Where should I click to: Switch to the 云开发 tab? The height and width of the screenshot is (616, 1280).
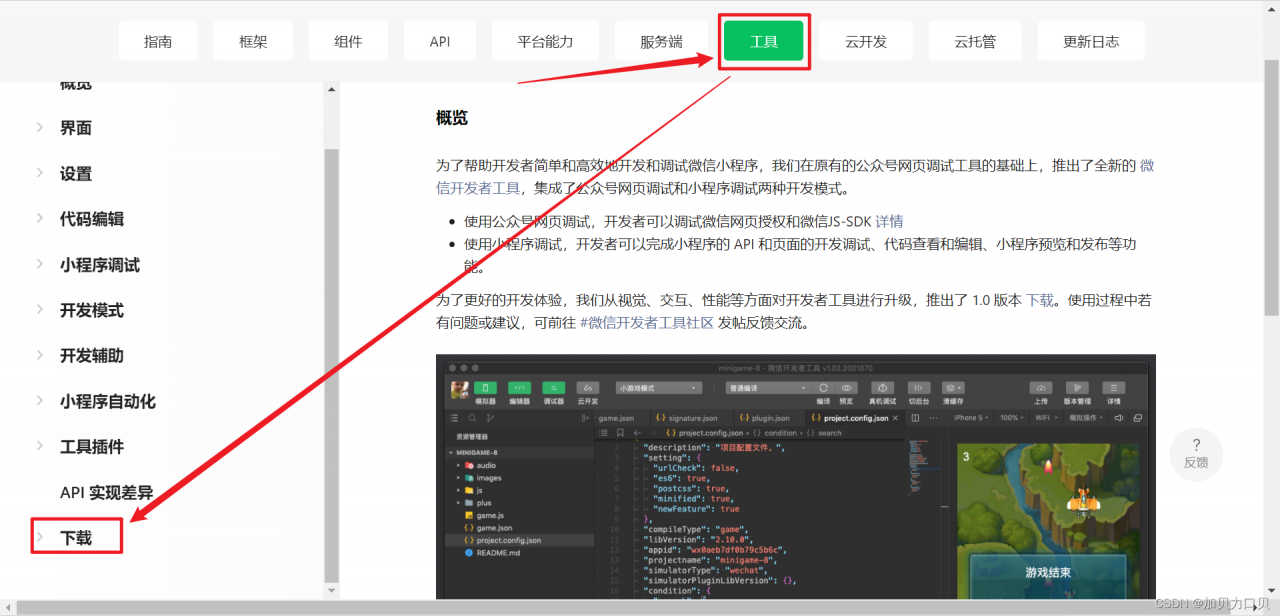pos(866,41)
